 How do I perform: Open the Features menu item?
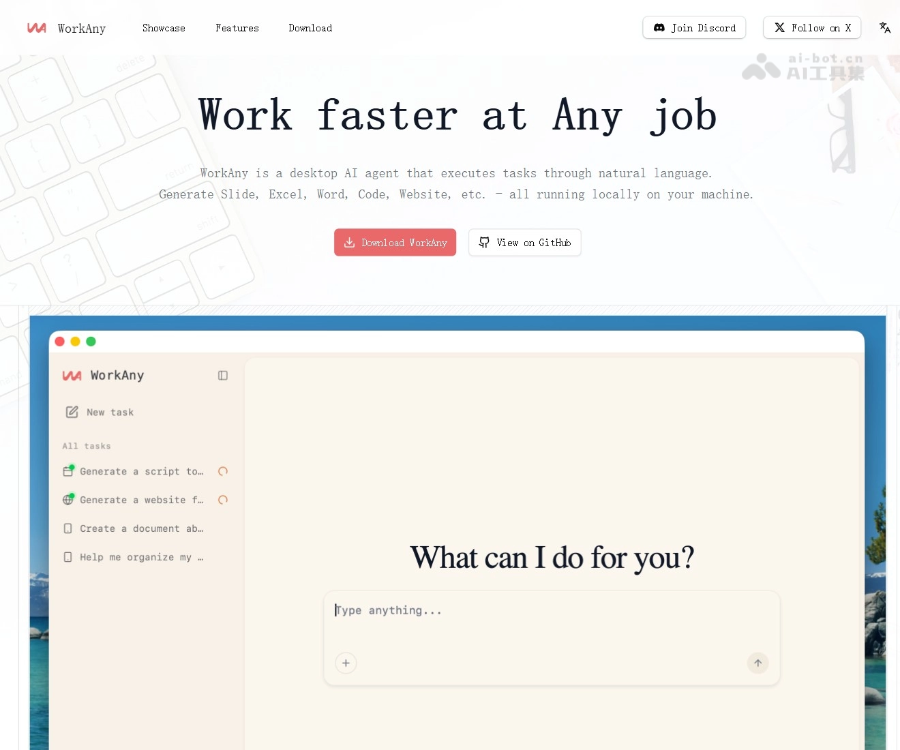point(237,28)
